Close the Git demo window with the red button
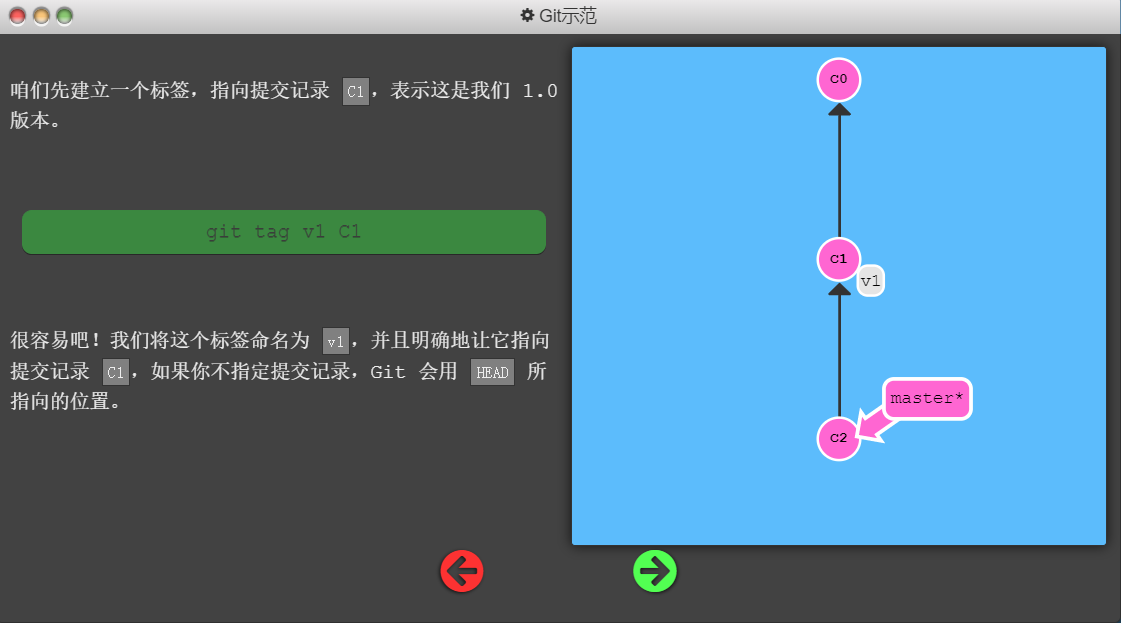 point(18,16)
